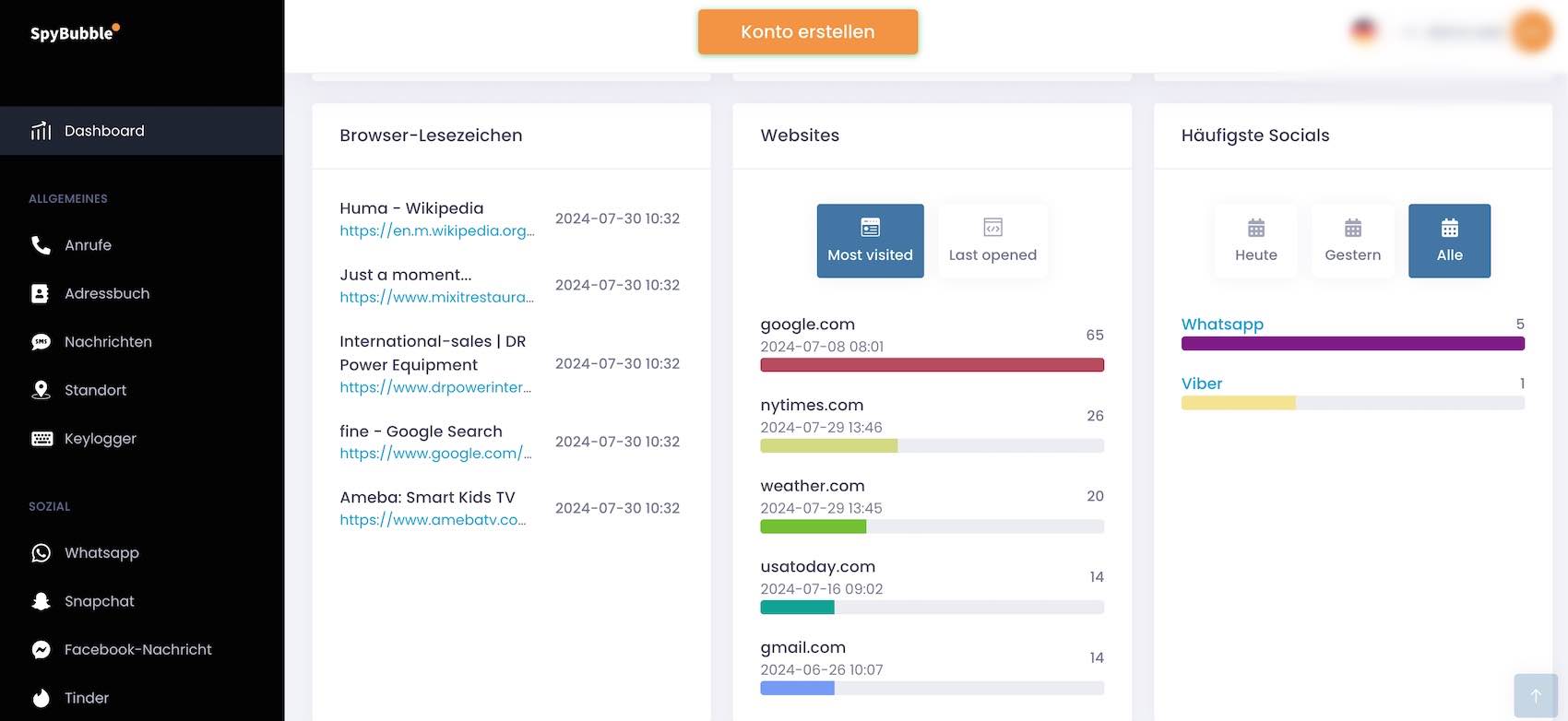The width and height of the screenshot is (1568, 721).
Task: Click the Viber link in Häufigste Socials
Action: (1202, 384)
